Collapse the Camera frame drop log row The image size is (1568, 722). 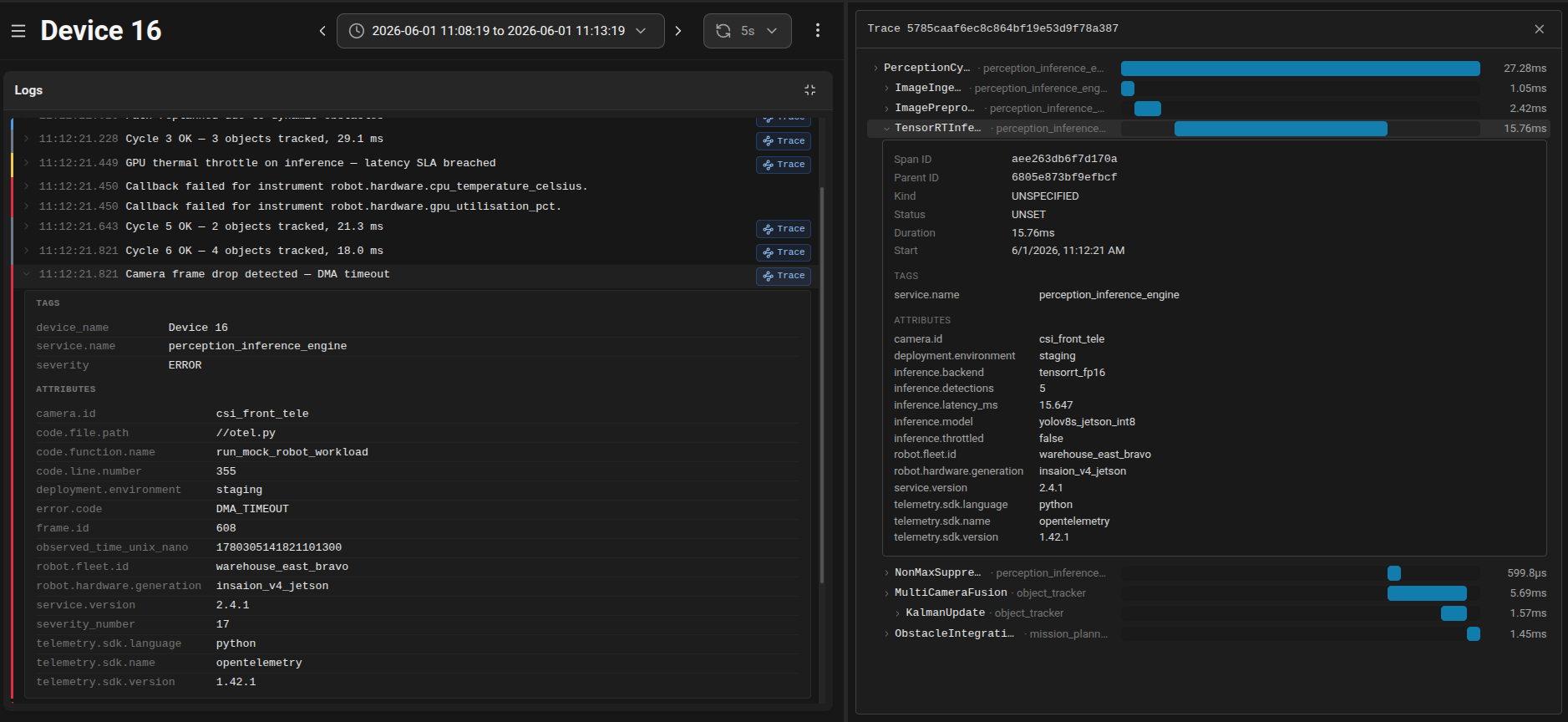26,274
